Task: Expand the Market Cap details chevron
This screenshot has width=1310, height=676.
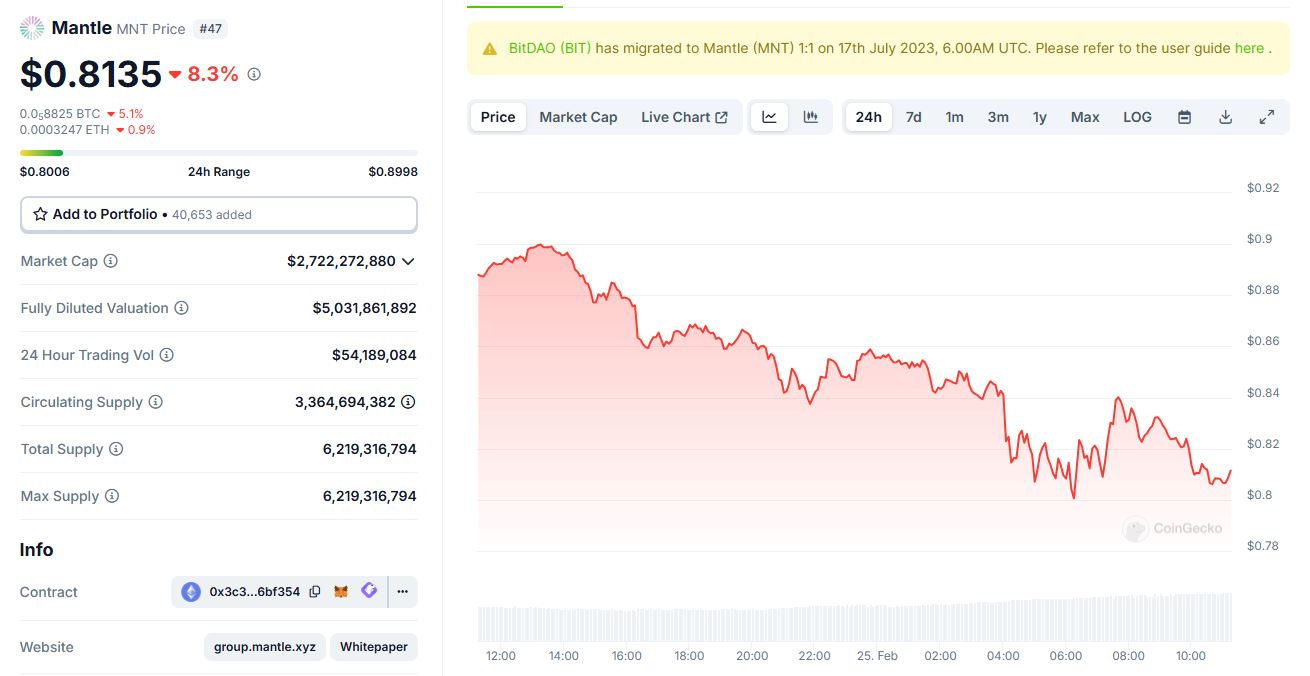Action: (408, 261)
